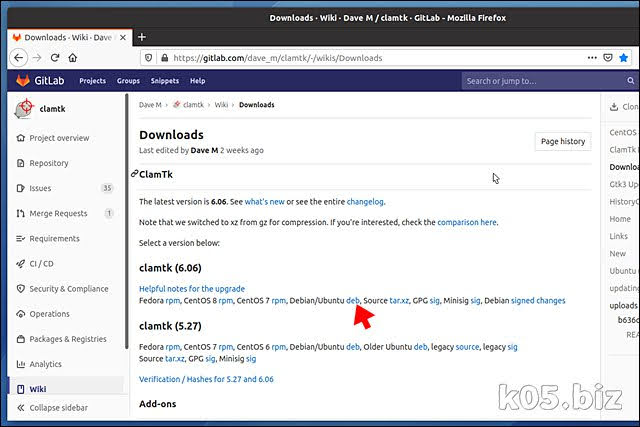Click the Issues count badge 35
This screenshot has height=427, width=640.
coord(107,188)
